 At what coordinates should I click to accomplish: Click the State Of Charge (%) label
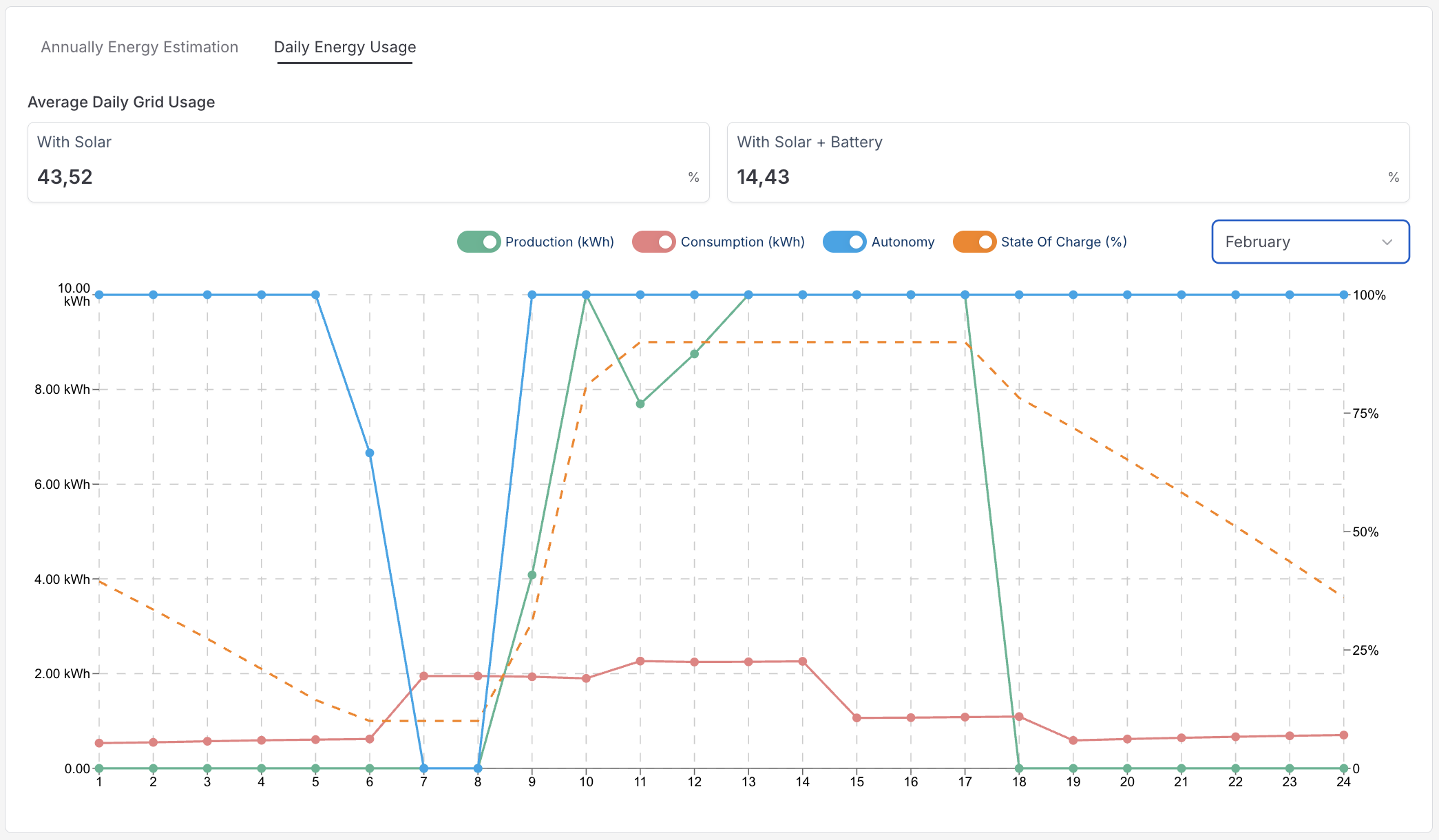1063,242
